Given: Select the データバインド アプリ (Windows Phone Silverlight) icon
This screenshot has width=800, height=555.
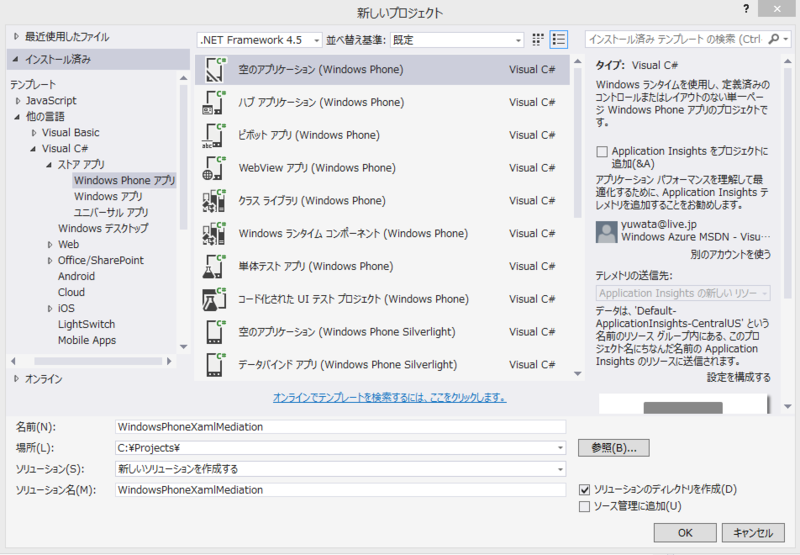Looking at the screenshot, I should (214, 365).
